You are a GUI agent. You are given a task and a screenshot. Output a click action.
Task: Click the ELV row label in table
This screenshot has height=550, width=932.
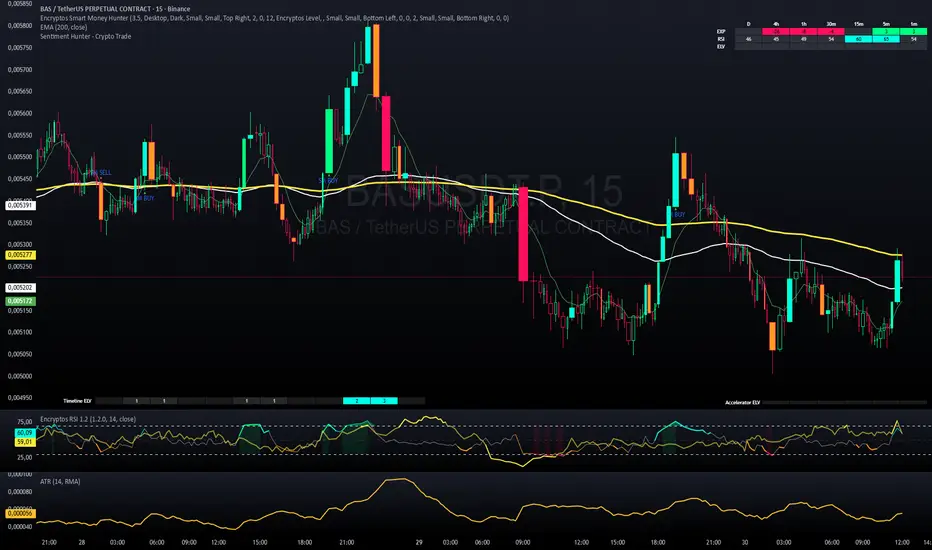[721, 46]
